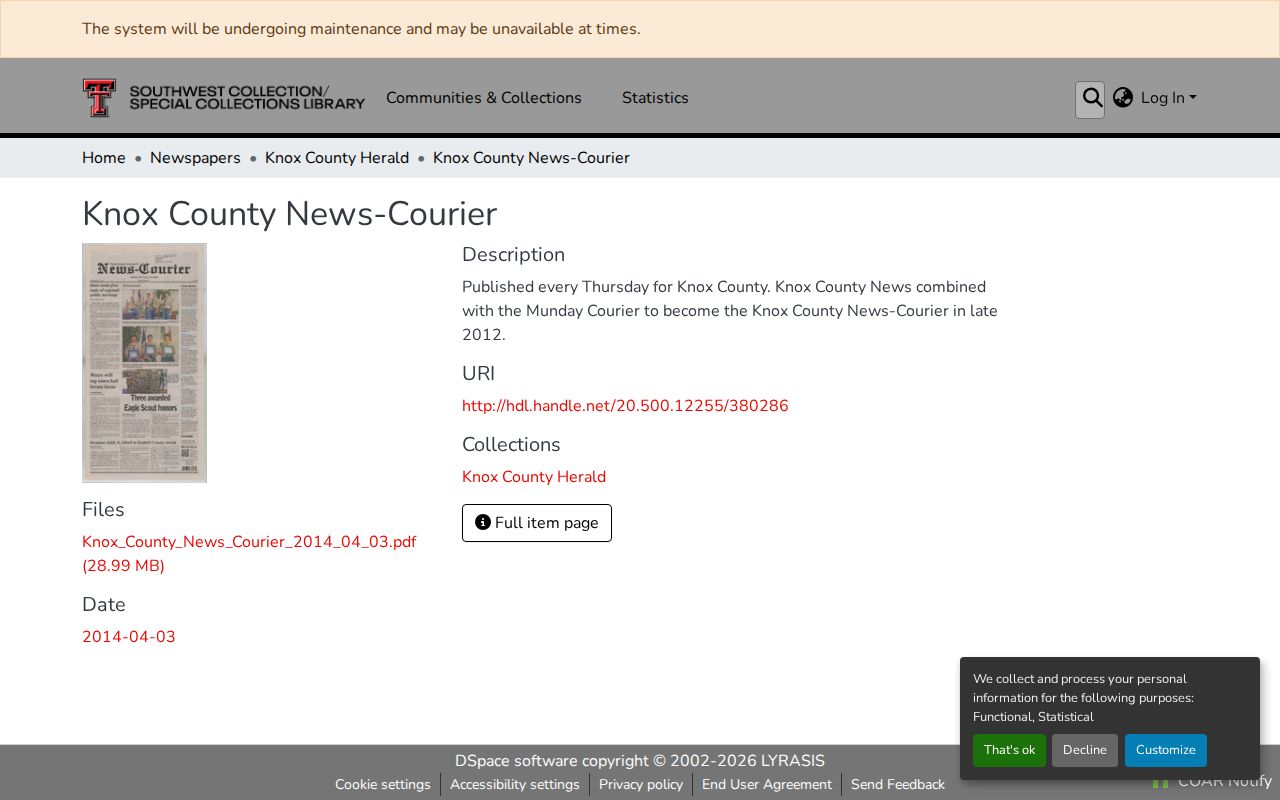Go to Home breadcrumb
This screenshot has width=1280, height=800.
coord(104,158)
